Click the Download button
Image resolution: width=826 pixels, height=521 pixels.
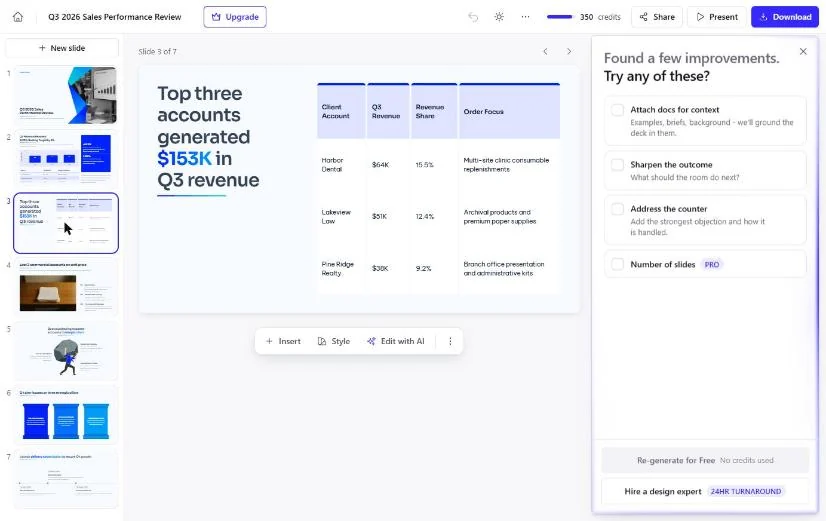click(785, 17)
